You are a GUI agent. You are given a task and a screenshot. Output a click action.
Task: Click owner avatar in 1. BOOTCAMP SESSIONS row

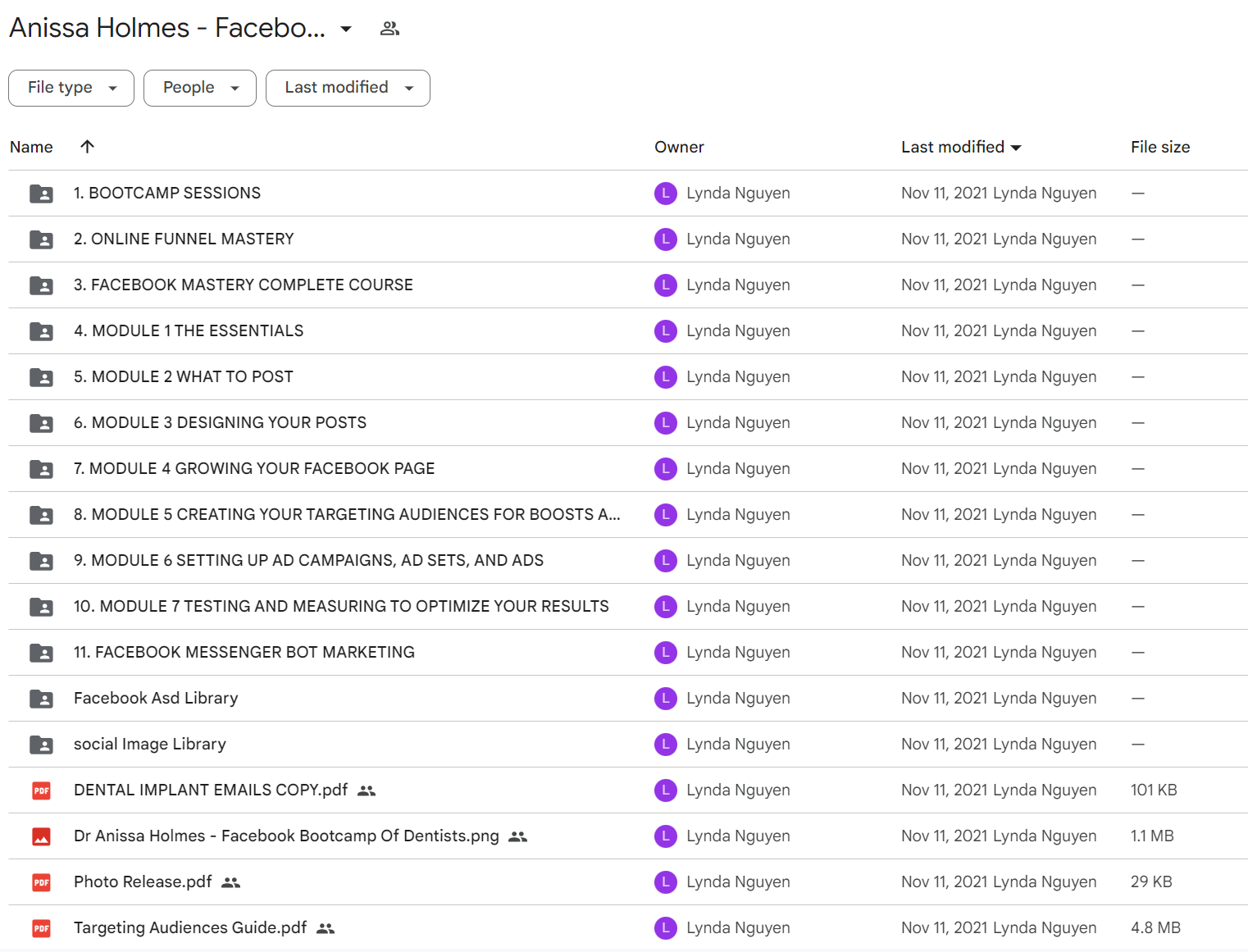pyautogui.click(x=666, y=194)
